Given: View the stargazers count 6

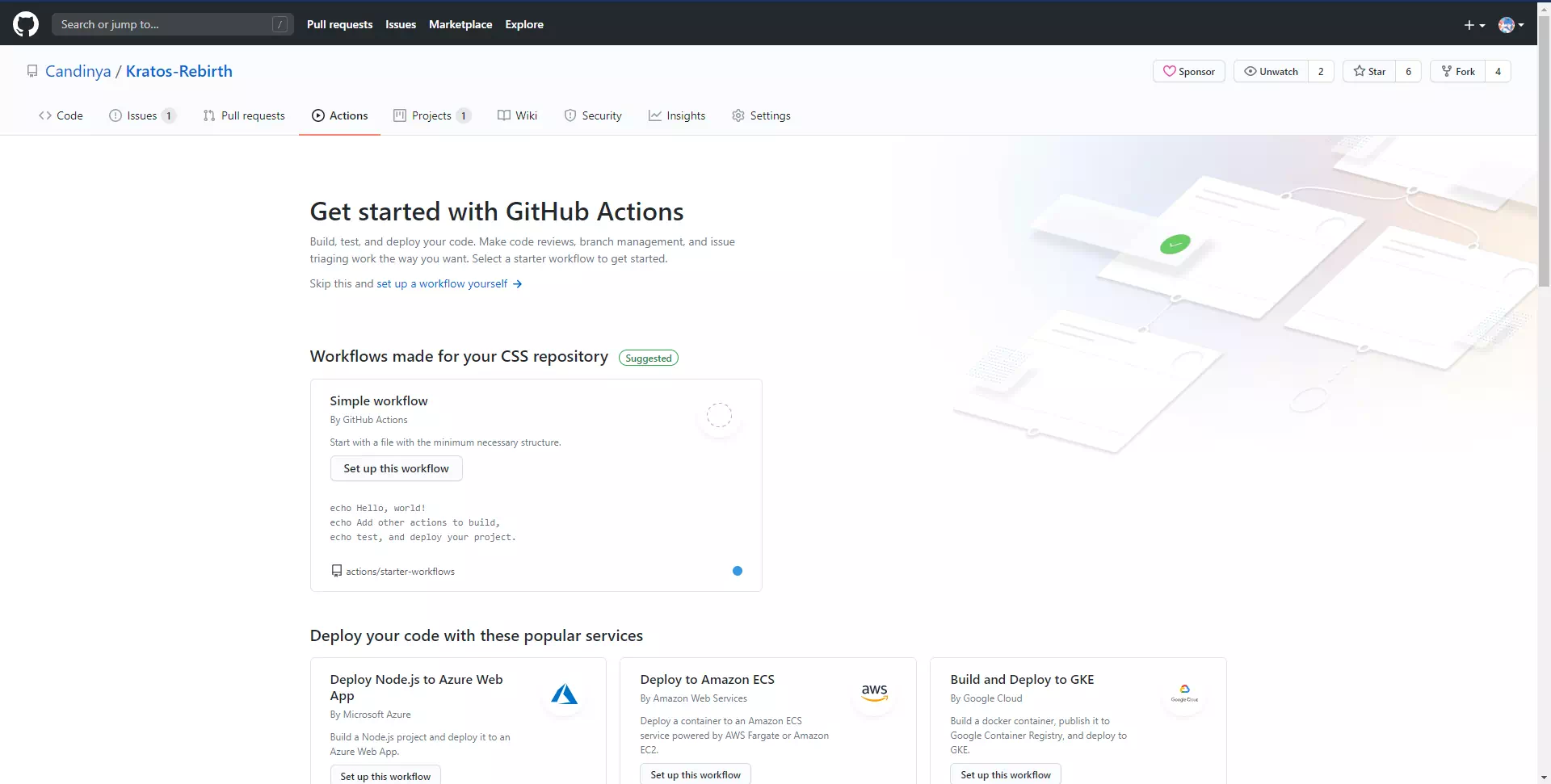Looking at the screenshot, I should (1408, 71).
